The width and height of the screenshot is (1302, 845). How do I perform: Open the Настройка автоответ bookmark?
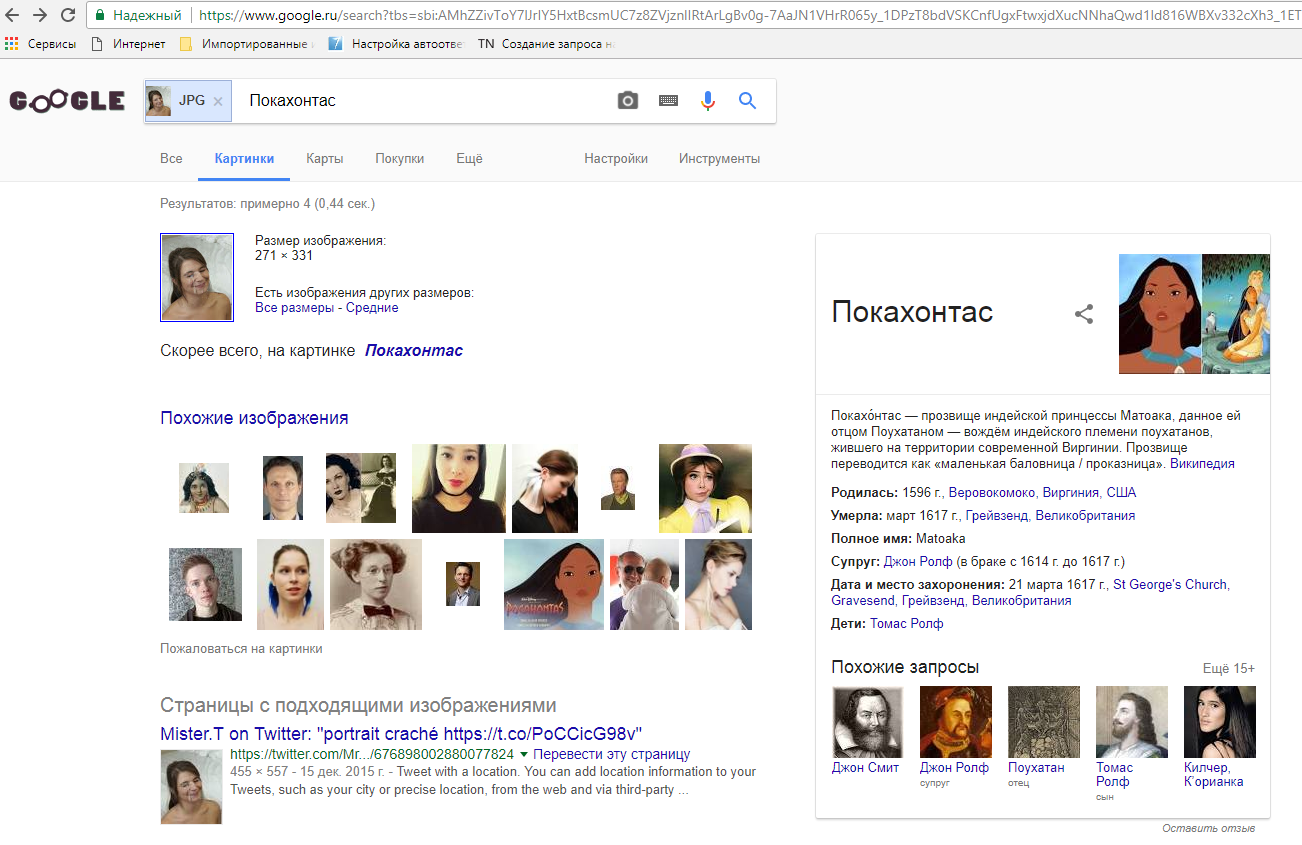(x=396, y=44)
